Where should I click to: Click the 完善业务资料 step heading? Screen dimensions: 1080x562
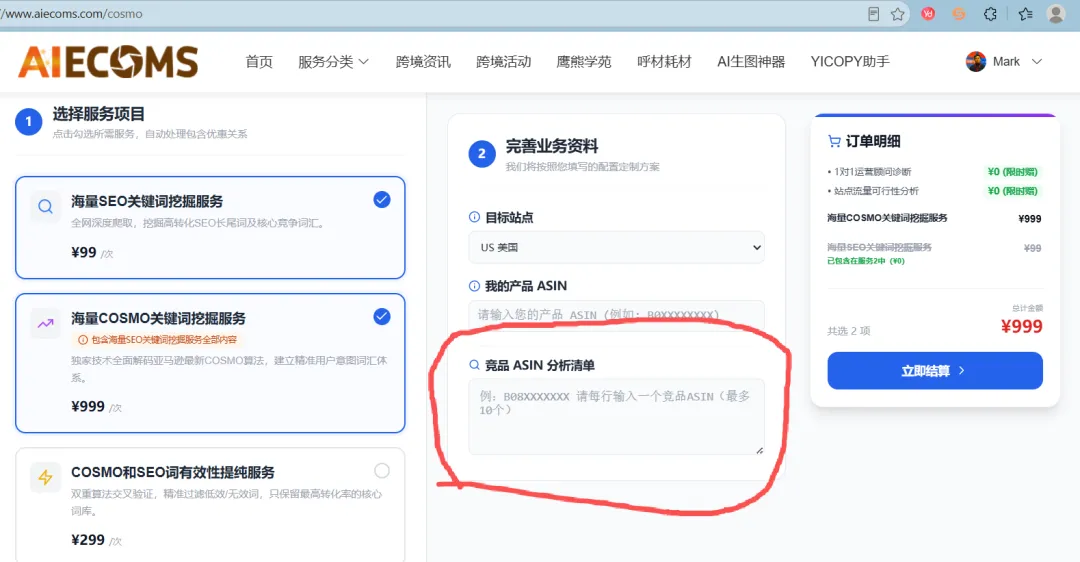point(552,146)
